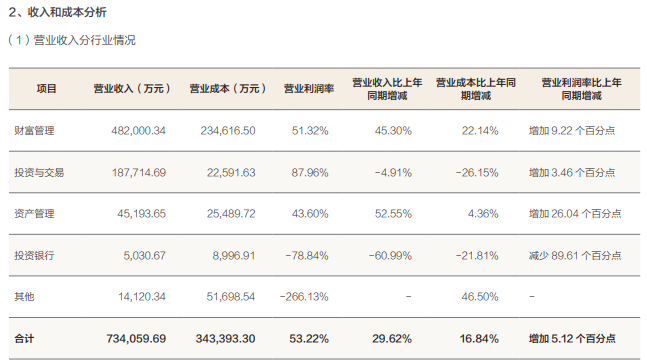Viewport: 647px width, 363px height.
Task: Click the 项目 column header
Action: [46, 89]
